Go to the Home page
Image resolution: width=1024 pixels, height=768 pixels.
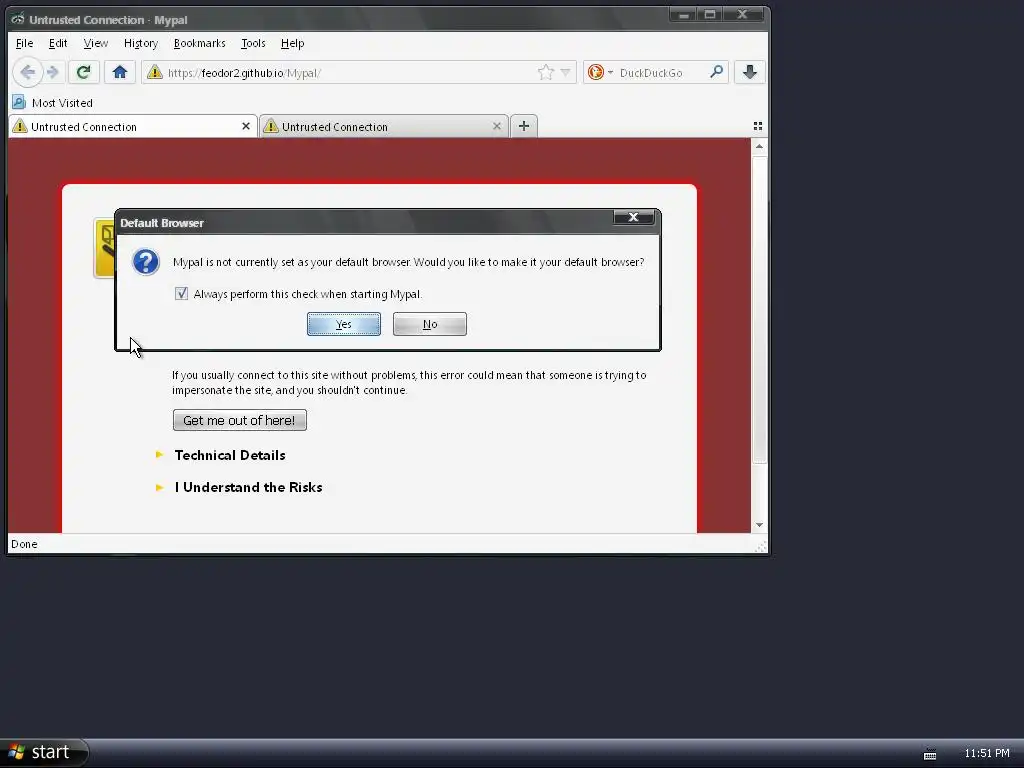click(120, 72)
